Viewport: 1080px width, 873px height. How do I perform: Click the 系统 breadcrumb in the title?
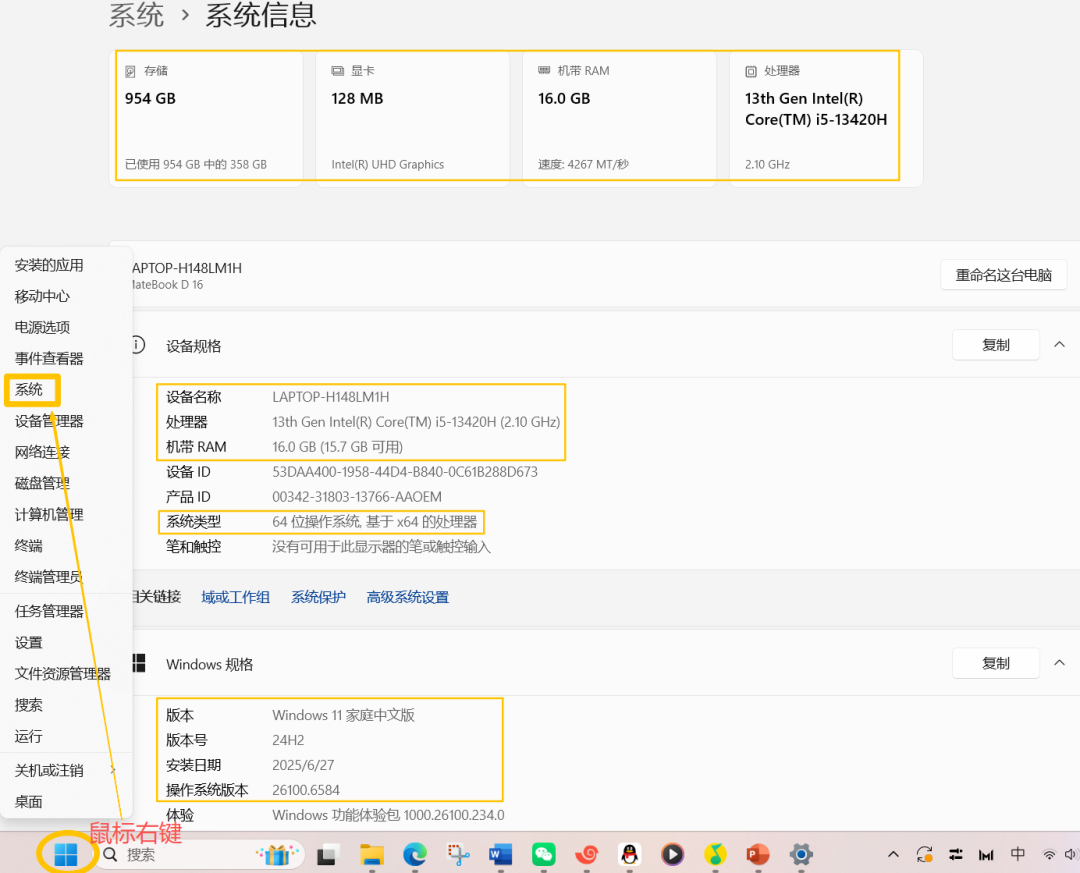[x=136, y=15]
